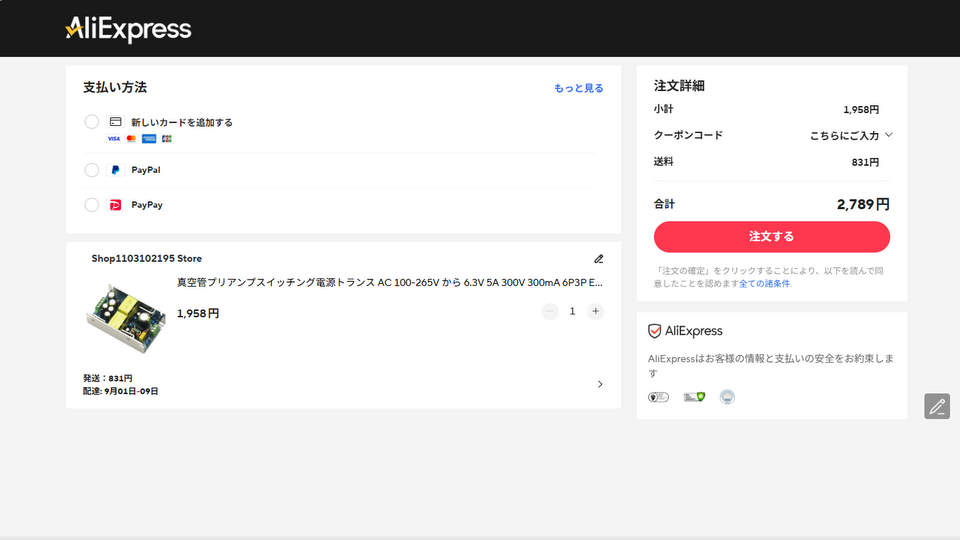Click the PayPal logo icon

[x=116, y=170]
